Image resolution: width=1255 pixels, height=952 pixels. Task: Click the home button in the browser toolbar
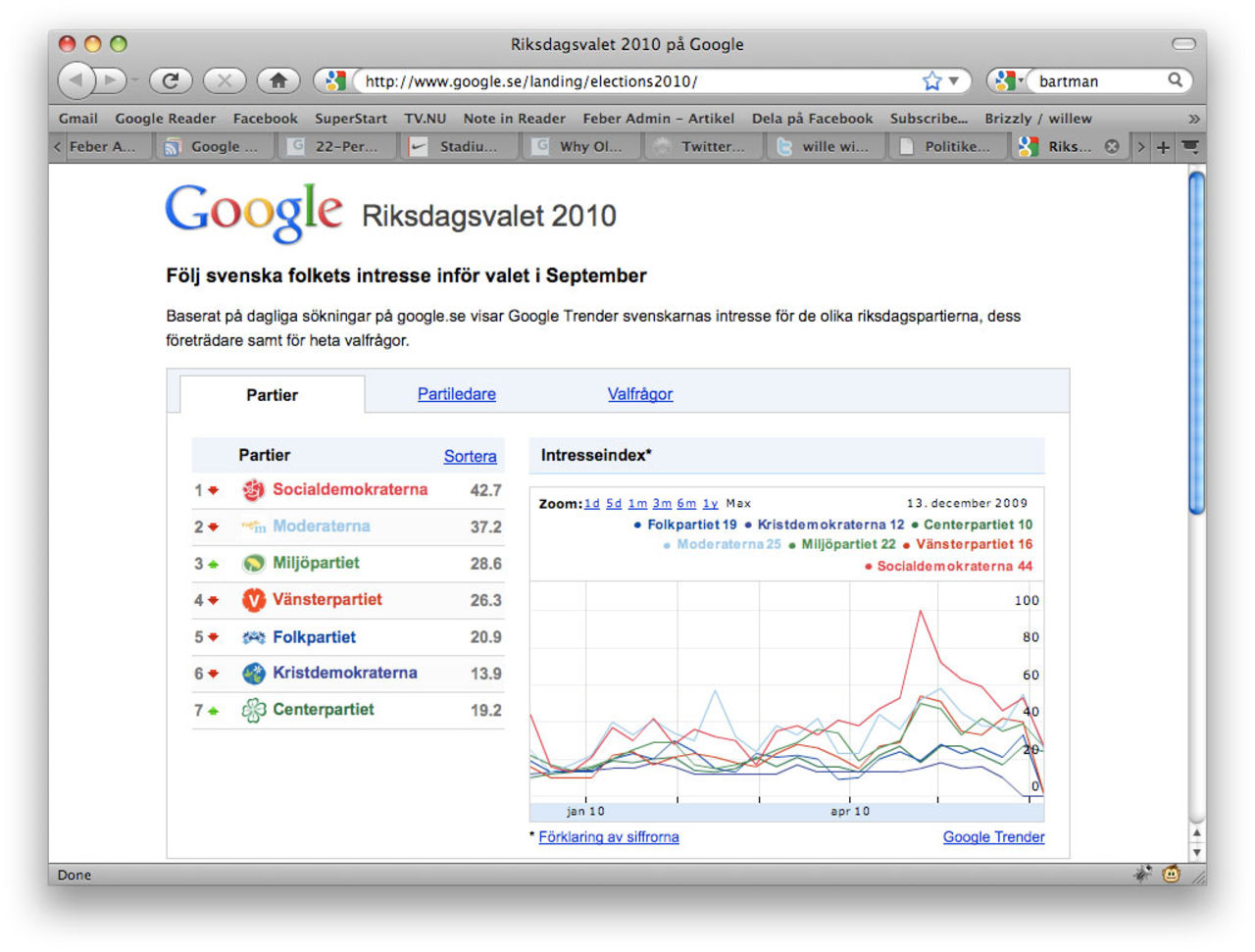(x=278, y=81)
